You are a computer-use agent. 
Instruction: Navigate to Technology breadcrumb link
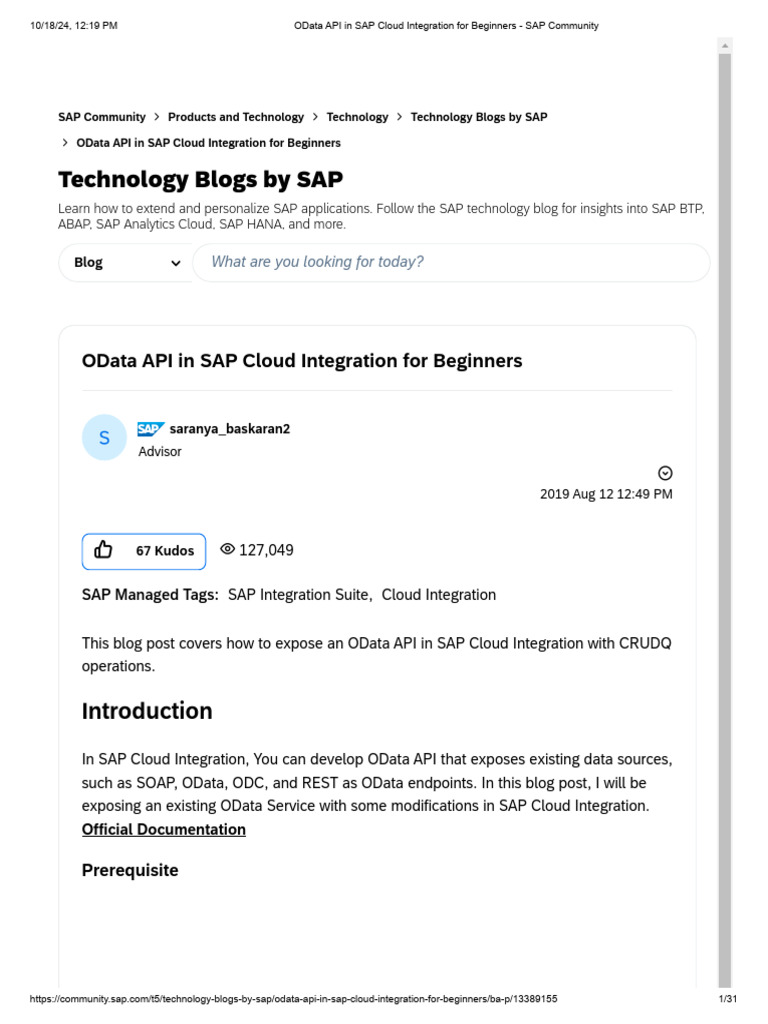[357, 117]
